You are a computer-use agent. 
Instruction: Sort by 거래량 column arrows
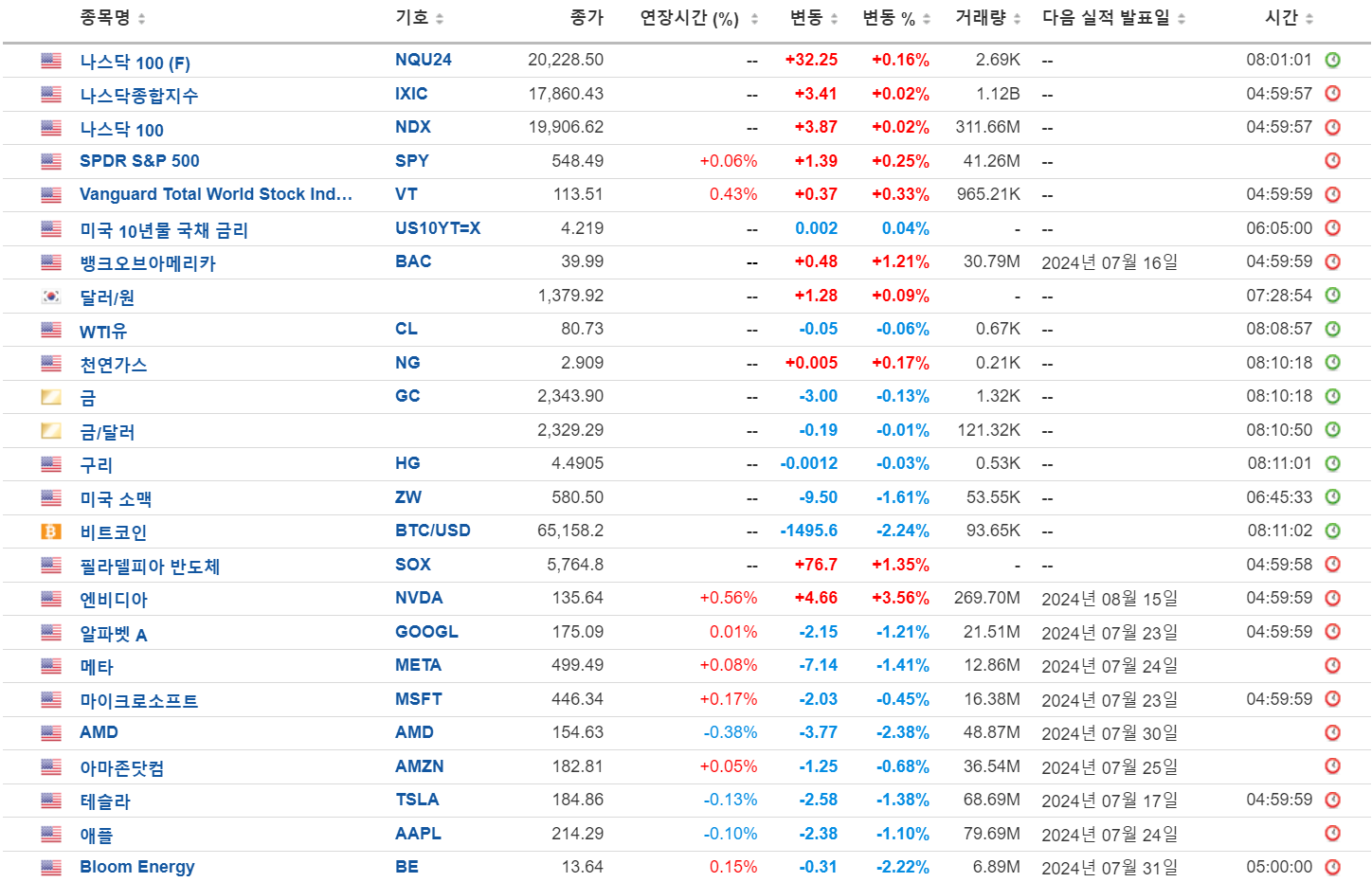click(1017, 19)
